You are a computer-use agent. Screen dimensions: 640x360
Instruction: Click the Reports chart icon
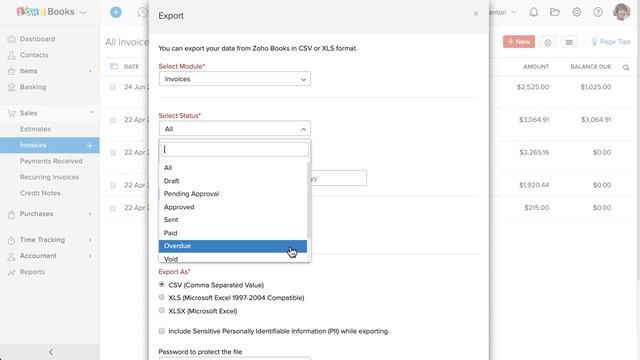coord(11,272)
